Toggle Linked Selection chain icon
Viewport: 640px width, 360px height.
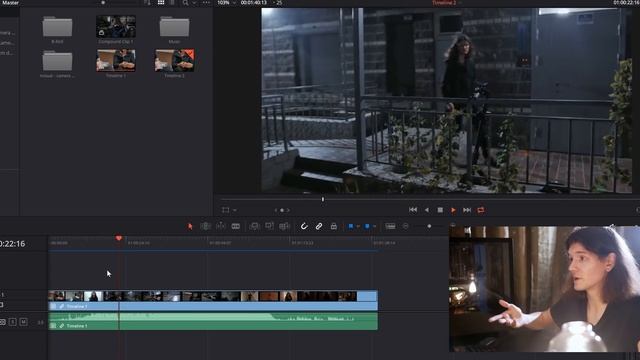pyautogui.click(x=319, y=226)
